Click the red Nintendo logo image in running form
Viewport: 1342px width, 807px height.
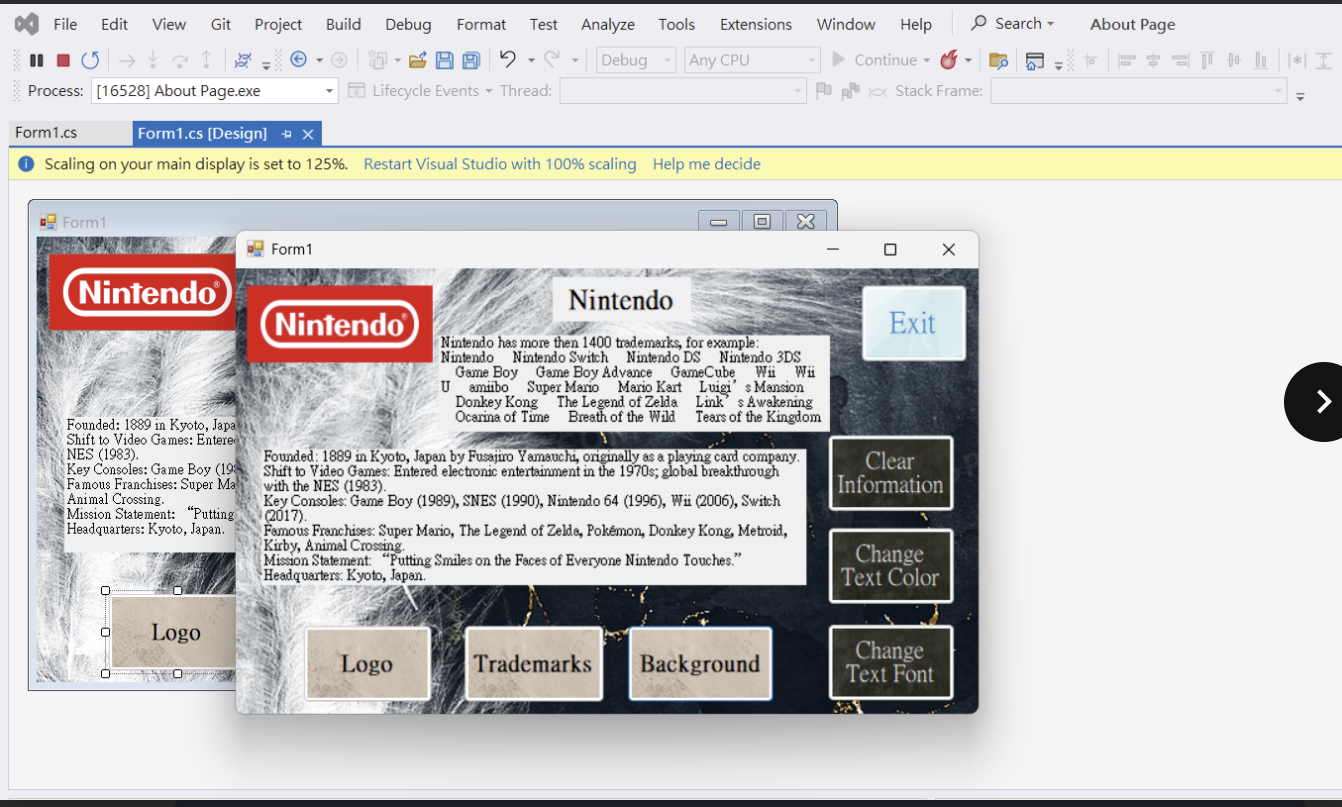tap(339, 324)
